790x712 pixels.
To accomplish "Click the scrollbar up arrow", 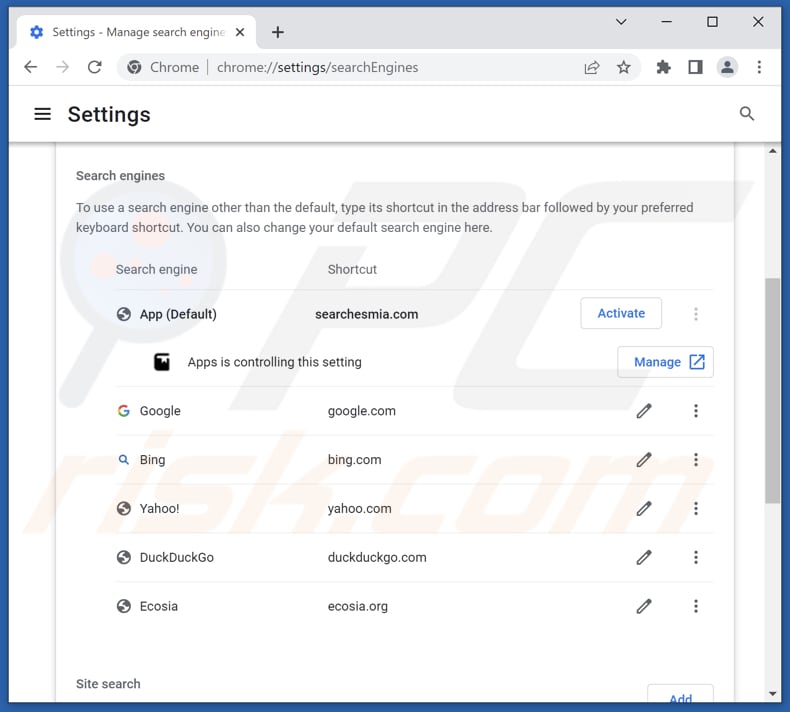I will coord(772,151).
